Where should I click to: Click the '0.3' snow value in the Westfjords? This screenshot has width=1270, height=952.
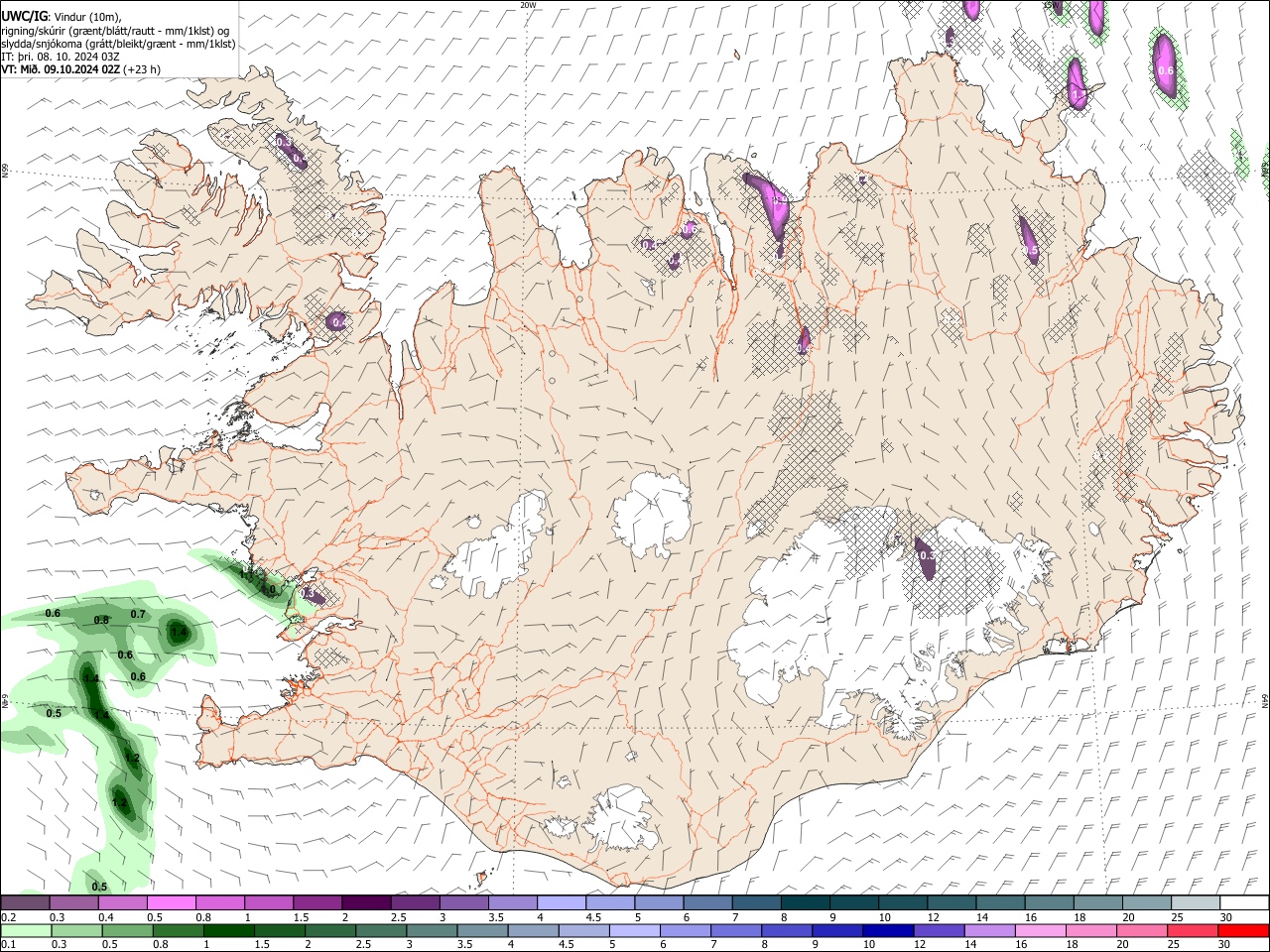click(x=284, y=142)
